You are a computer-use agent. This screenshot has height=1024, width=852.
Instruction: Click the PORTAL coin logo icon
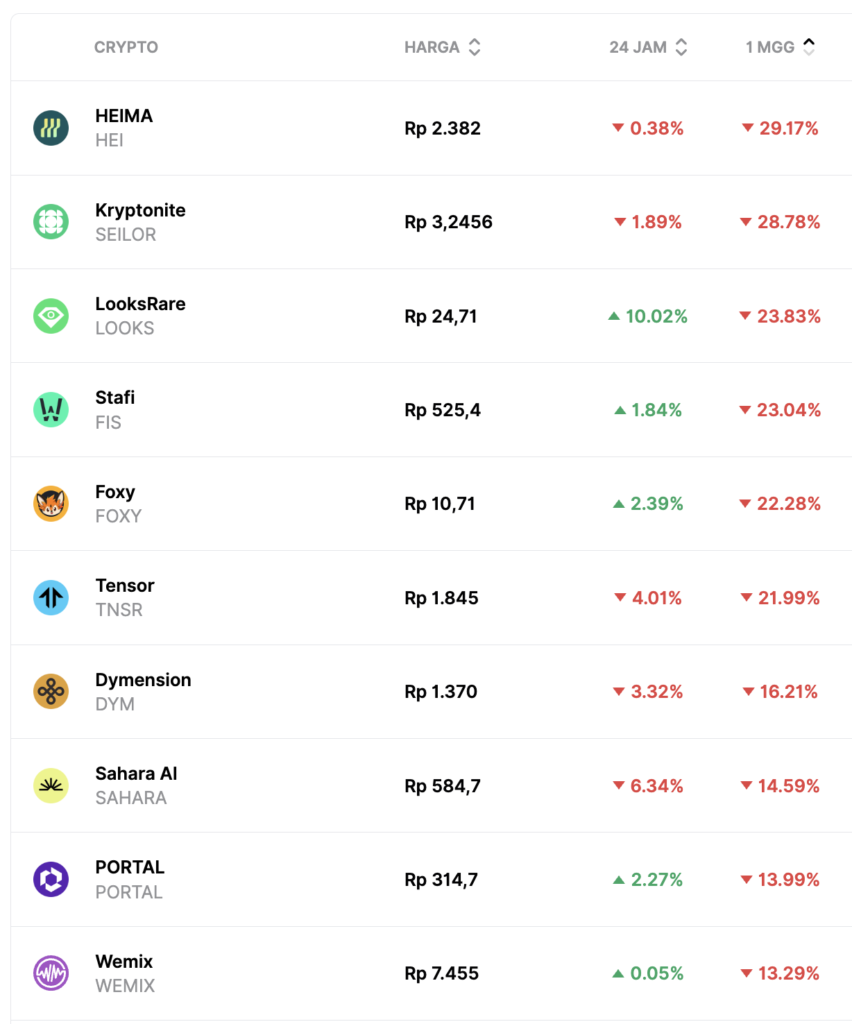(51, 880)
